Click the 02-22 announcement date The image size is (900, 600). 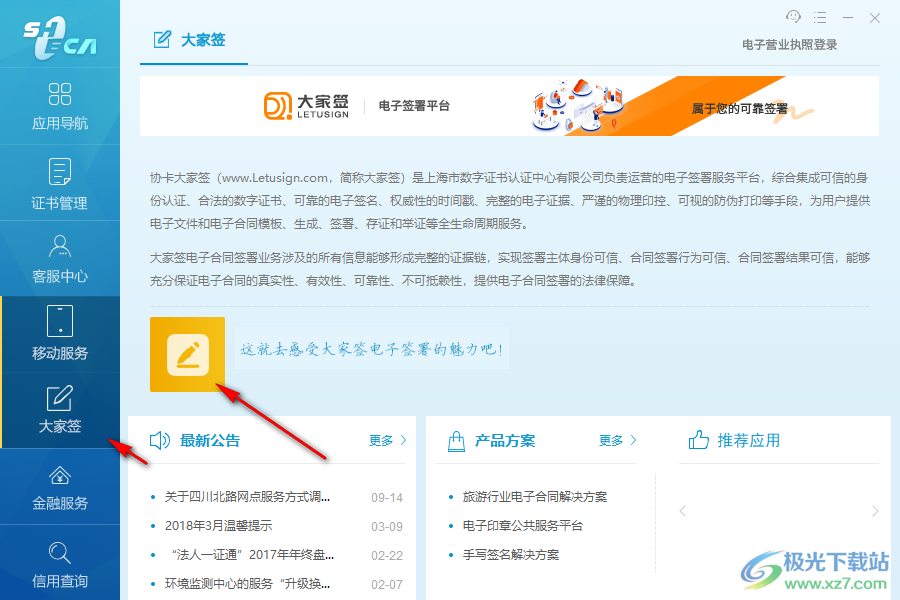tap(387, 556)
